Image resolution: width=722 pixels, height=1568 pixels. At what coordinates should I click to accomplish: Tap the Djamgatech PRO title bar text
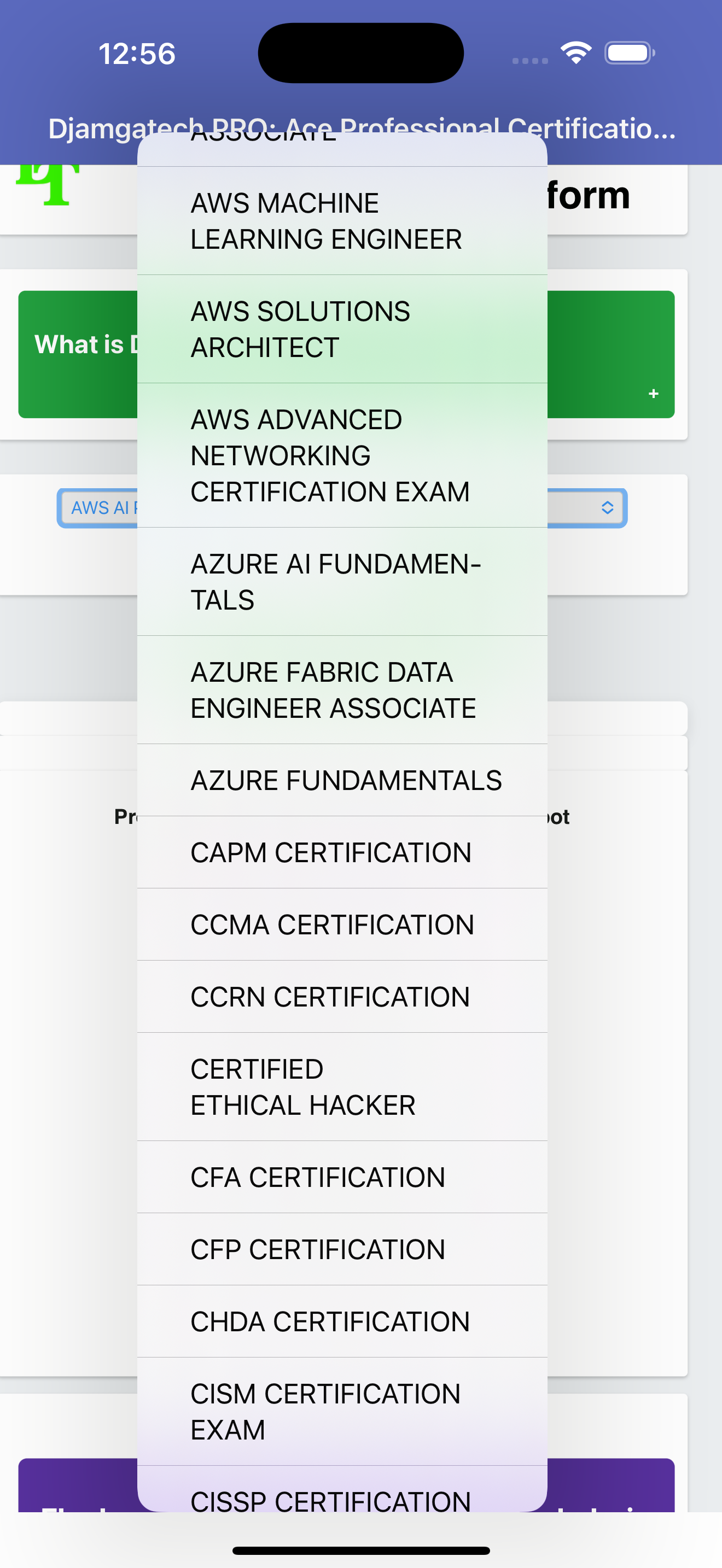362,128
